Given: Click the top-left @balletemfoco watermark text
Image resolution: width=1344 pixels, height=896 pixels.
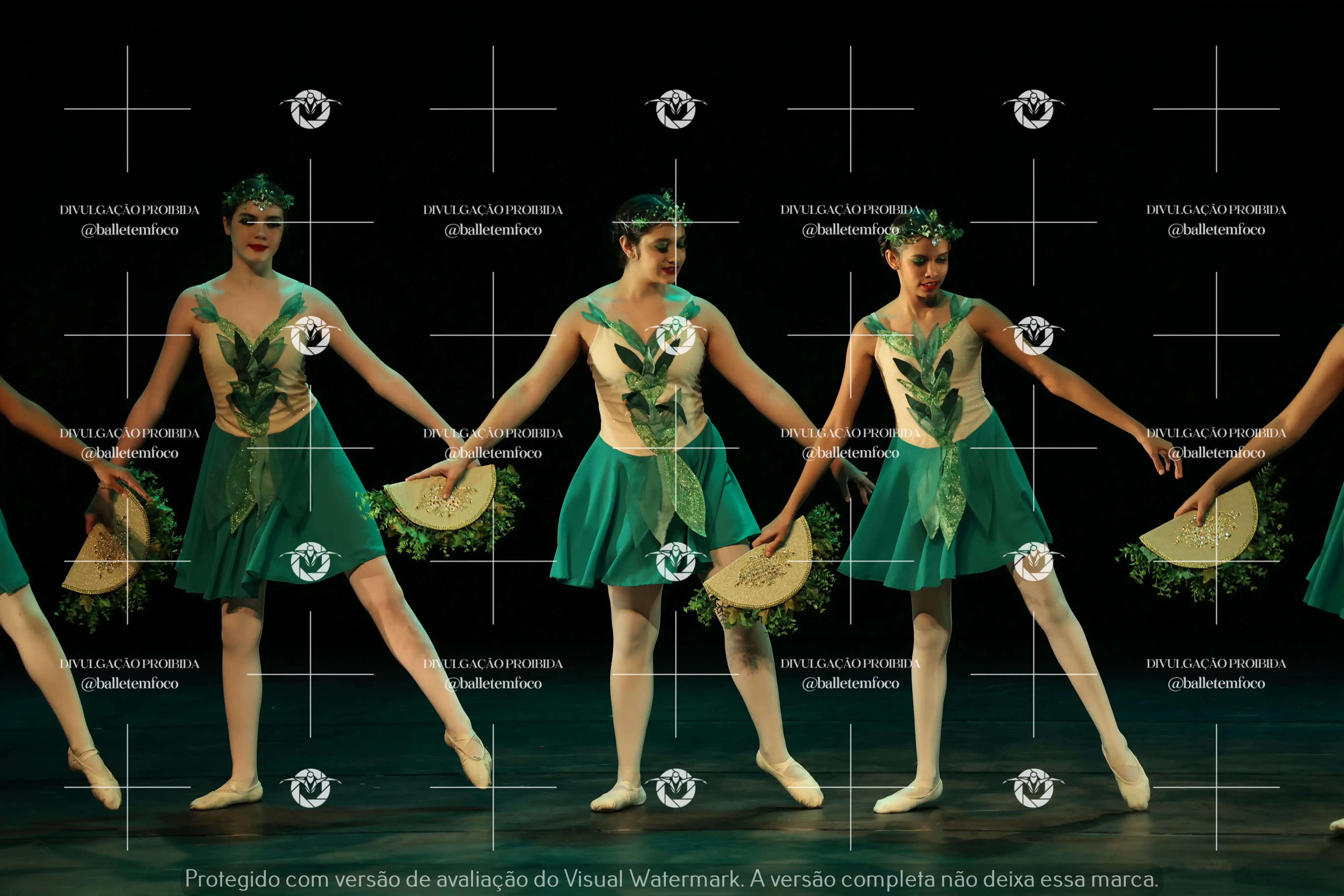Looking at the screenshot, I should pos(130,230).
